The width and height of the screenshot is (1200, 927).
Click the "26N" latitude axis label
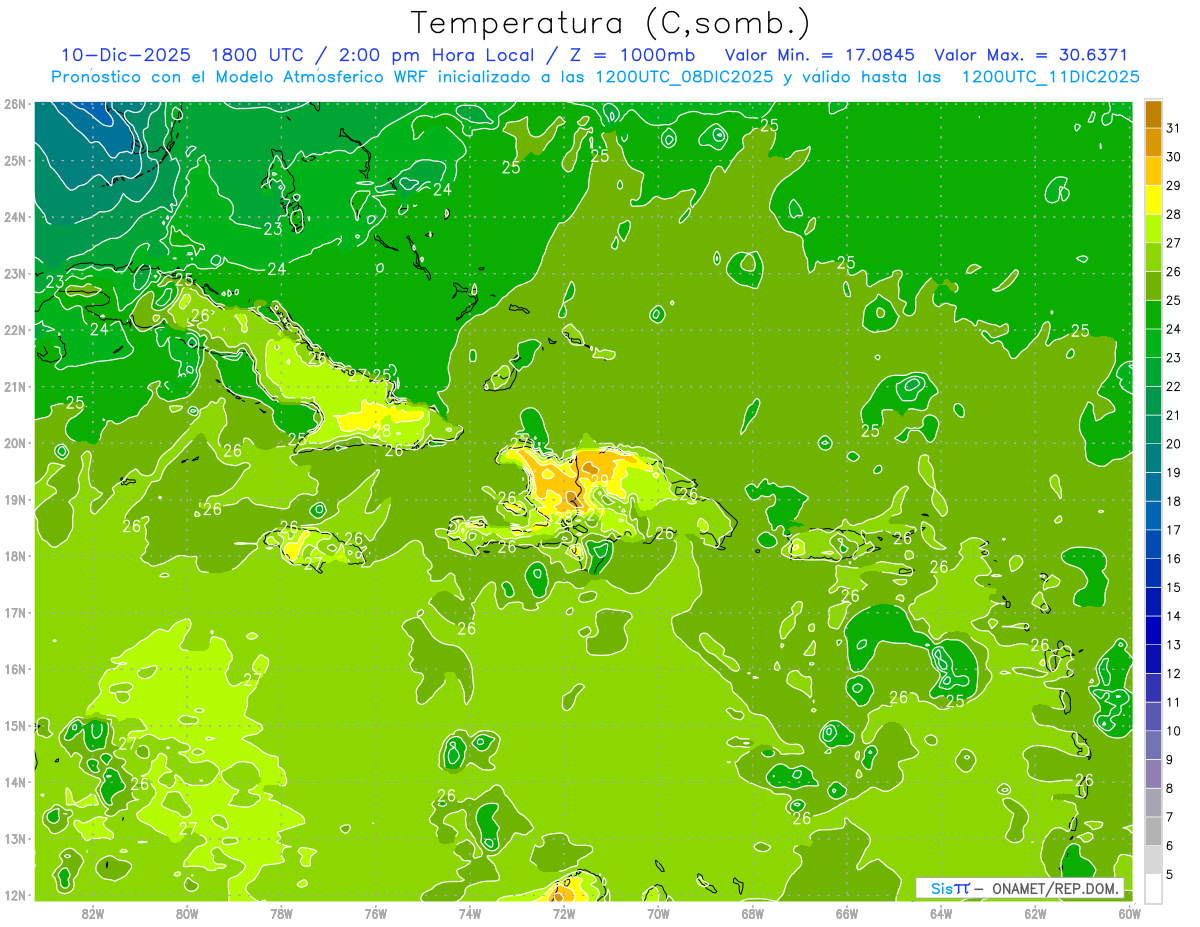pyautogui.click(x=15, y=104)
